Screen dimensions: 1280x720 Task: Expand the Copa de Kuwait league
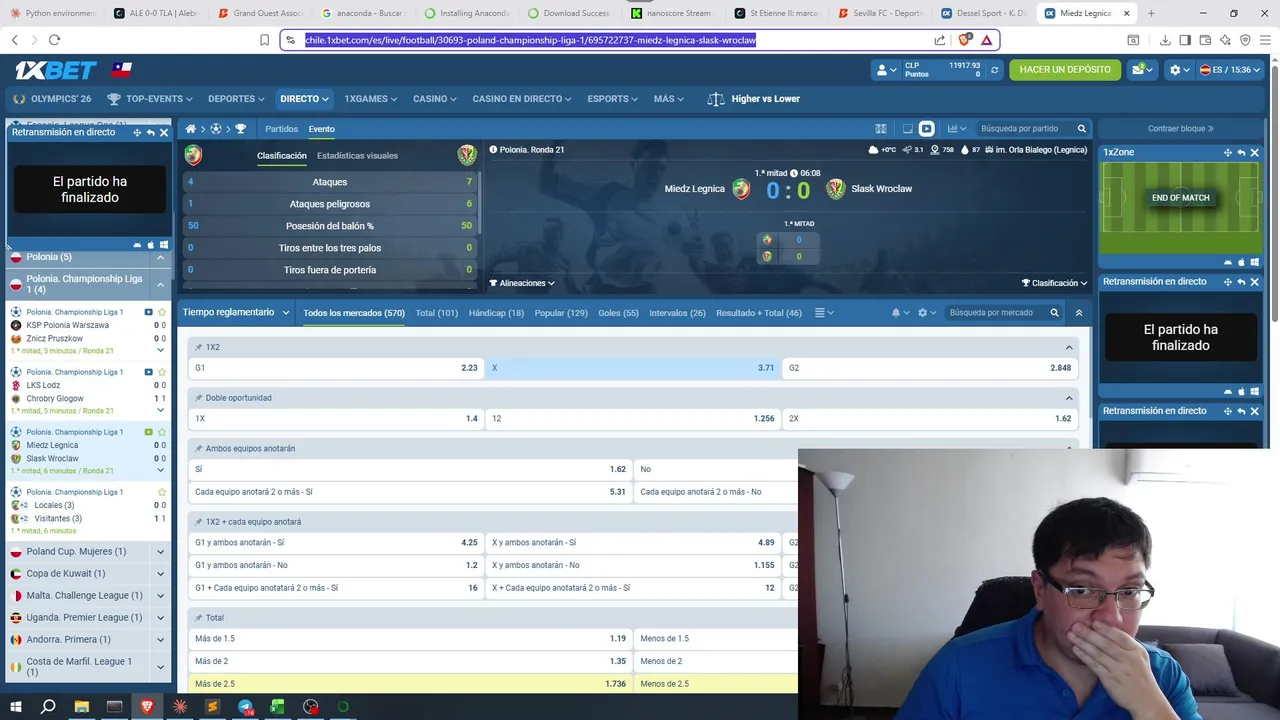point(160,574)
